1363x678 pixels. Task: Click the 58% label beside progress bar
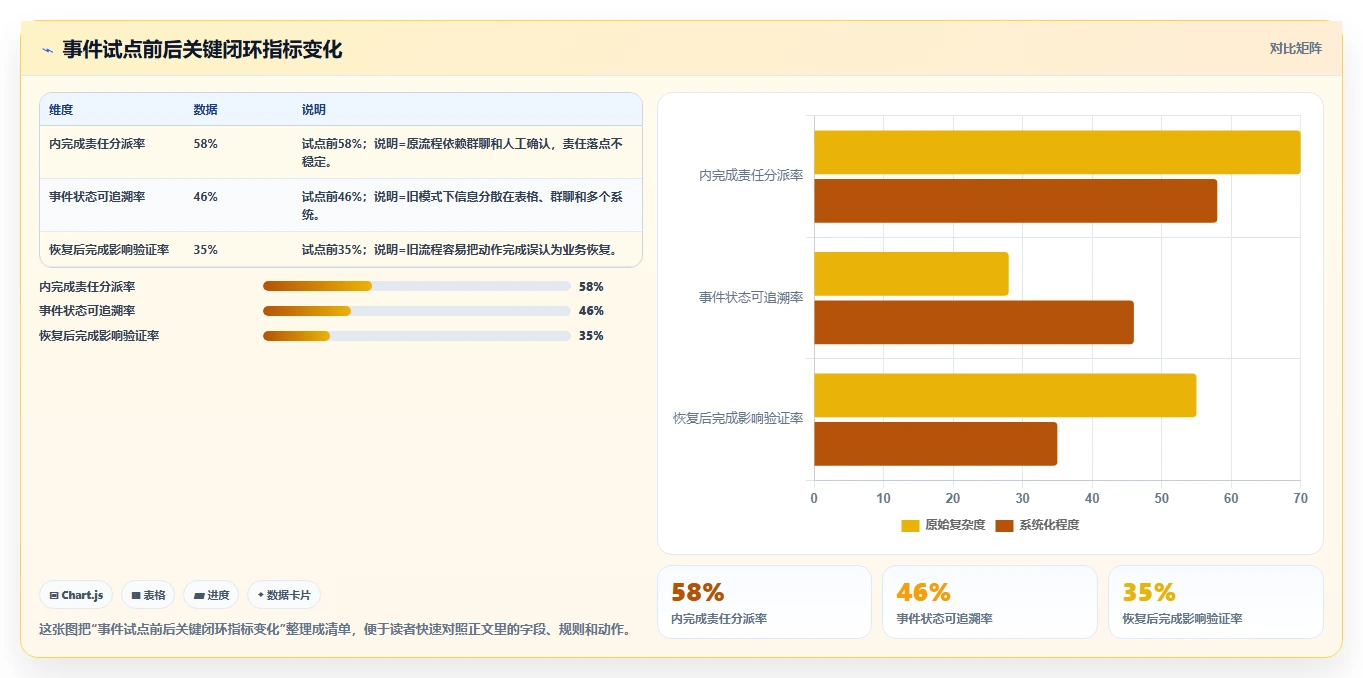coord(591,286)
